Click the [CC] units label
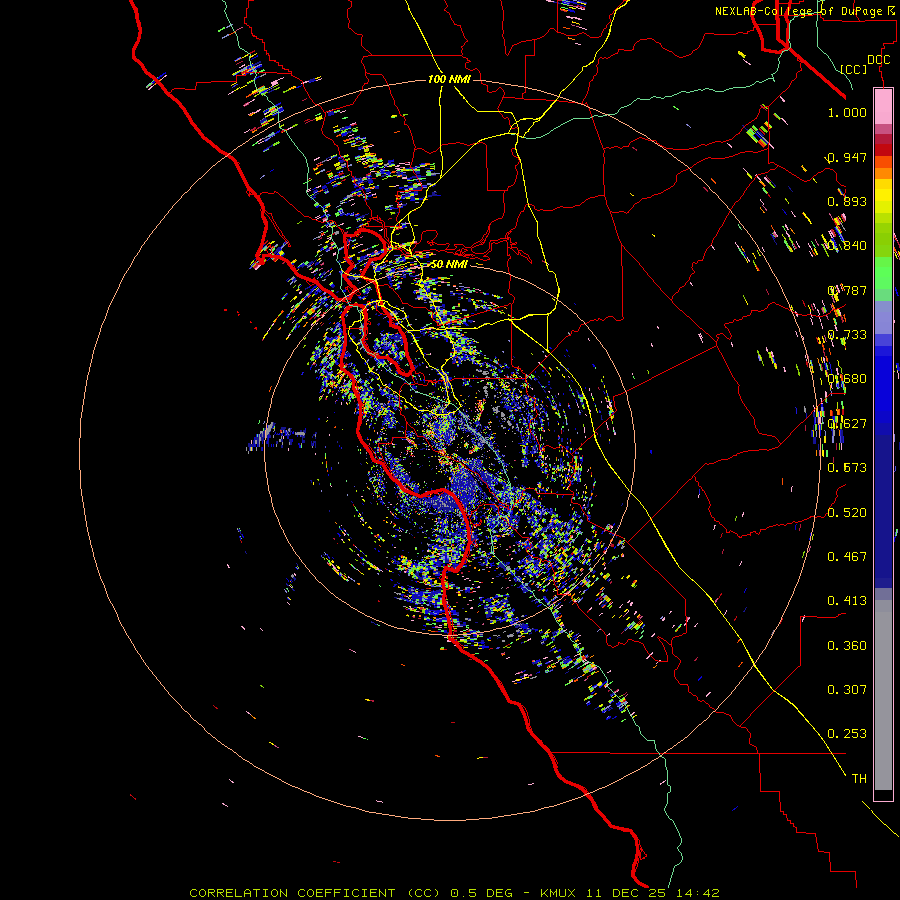The width and height of the screenshot is (900, 900). (x=854, y=69)
